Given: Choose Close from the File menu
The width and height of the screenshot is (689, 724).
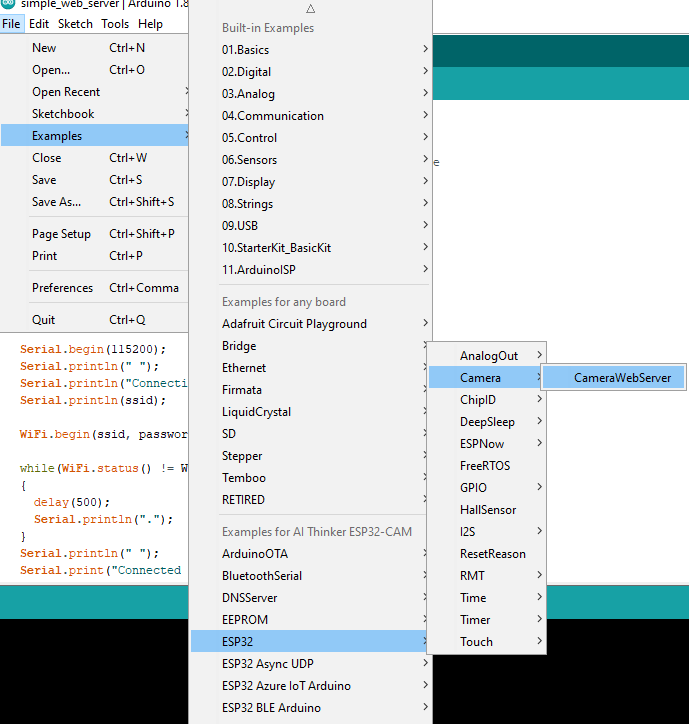Looking at the screenshot, I should click(95, 157).
